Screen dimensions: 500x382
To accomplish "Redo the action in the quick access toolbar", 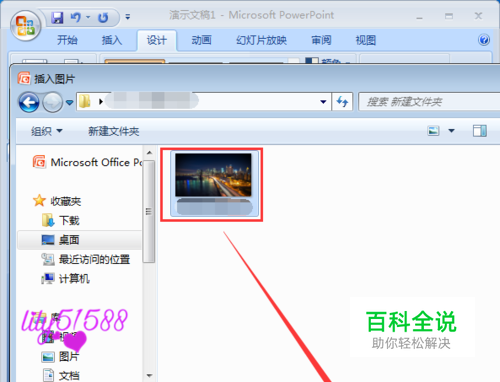I will coord(103,17).
